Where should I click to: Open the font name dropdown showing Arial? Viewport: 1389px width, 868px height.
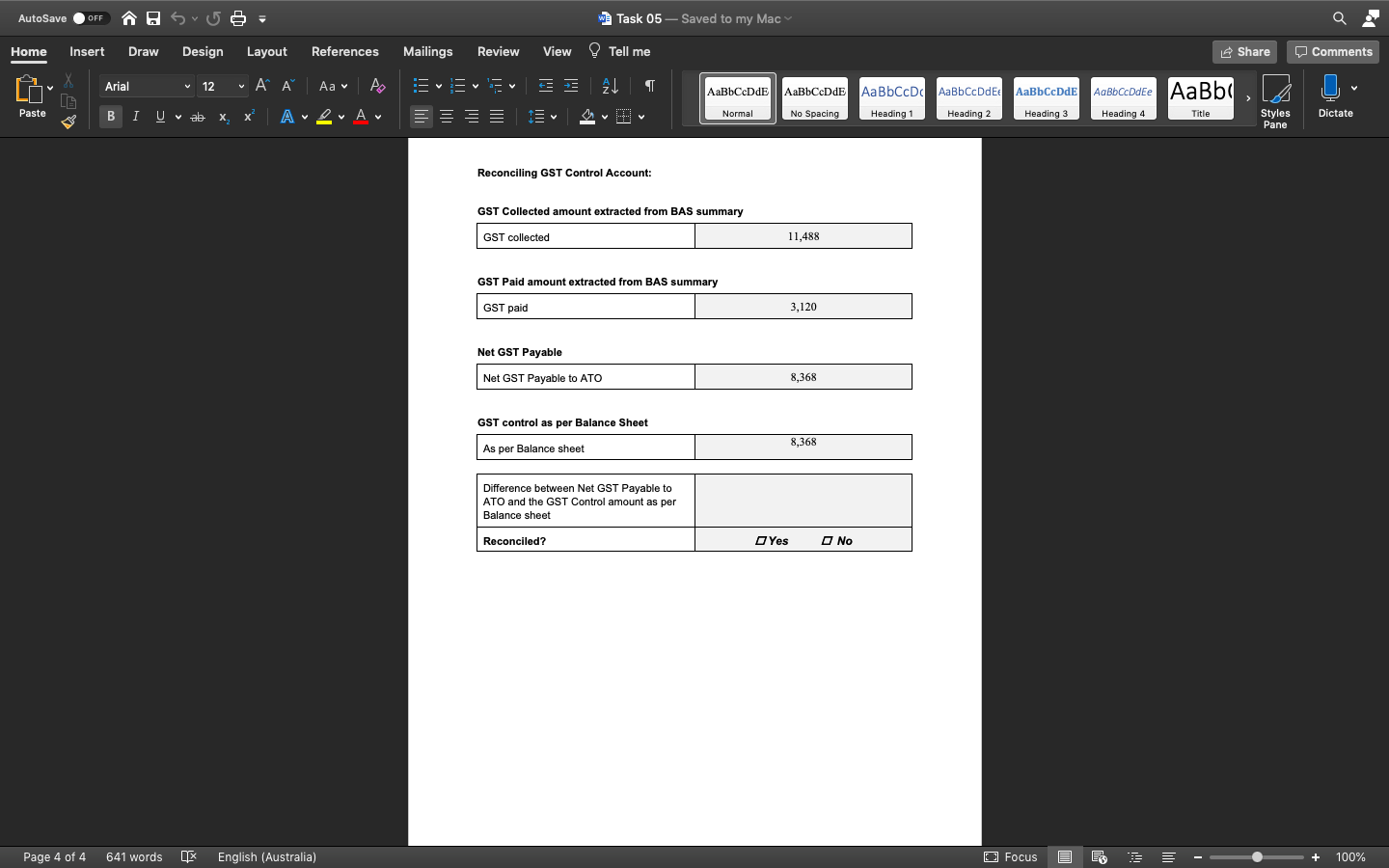[147, 86]
